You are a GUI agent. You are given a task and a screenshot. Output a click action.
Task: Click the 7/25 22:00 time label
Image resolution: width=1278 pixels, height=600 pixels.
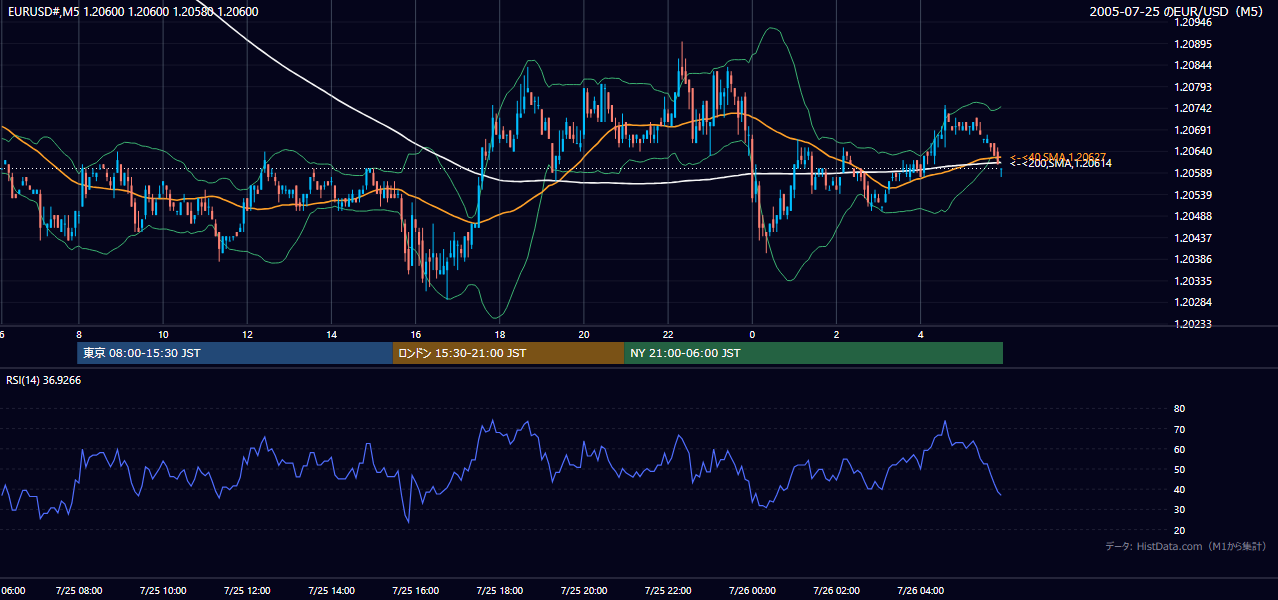pyautogui.click(x=668, y=591)
